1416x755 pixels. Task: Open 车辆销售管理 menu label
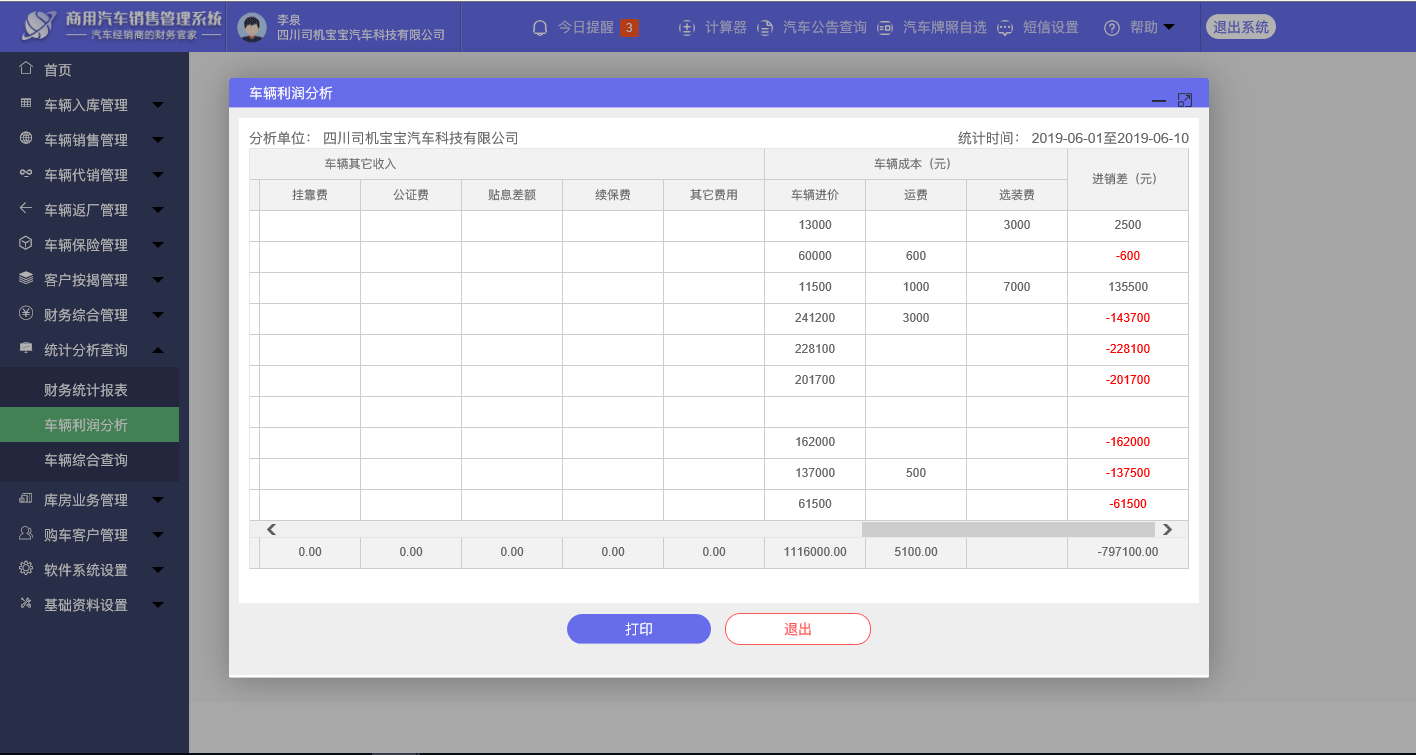click(x=86, y=140)
